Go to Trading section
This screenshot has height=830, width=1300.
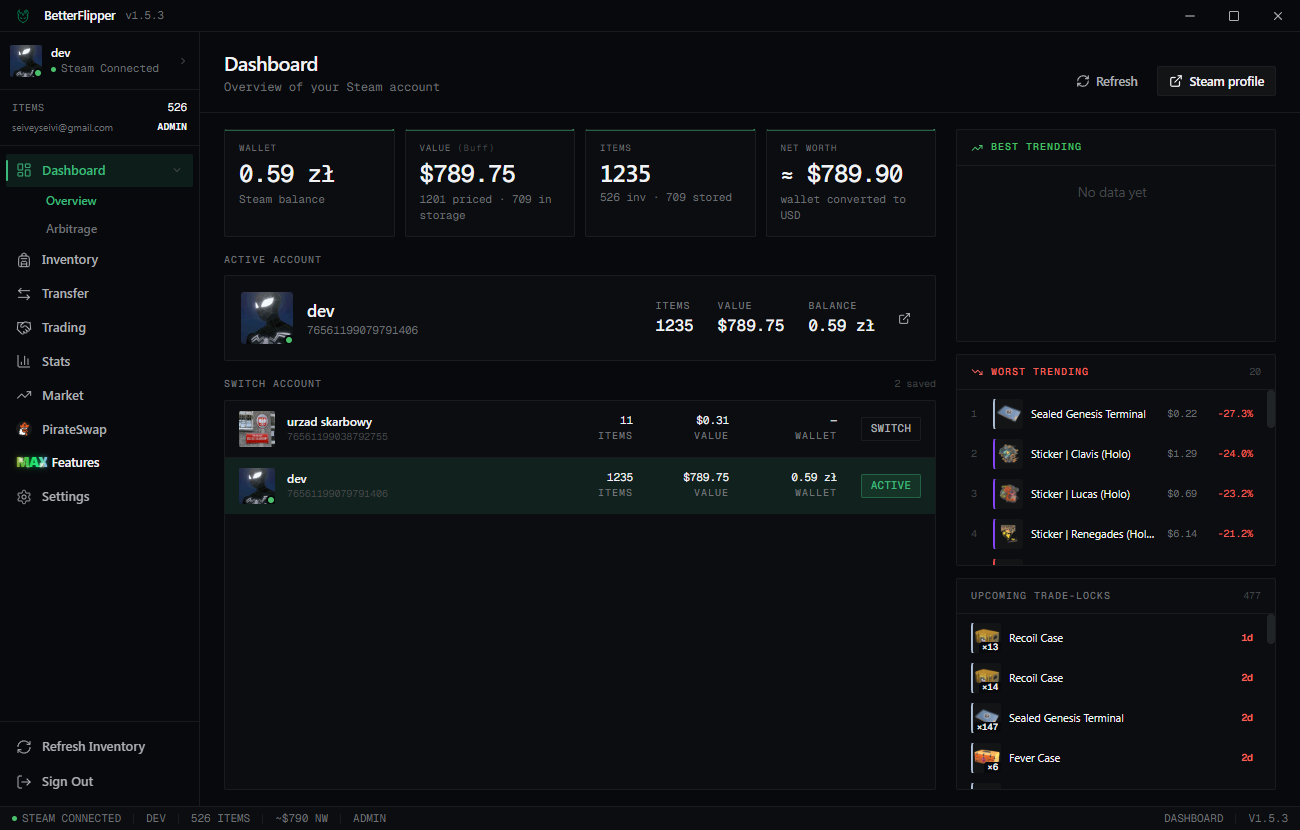click(100, 328)
